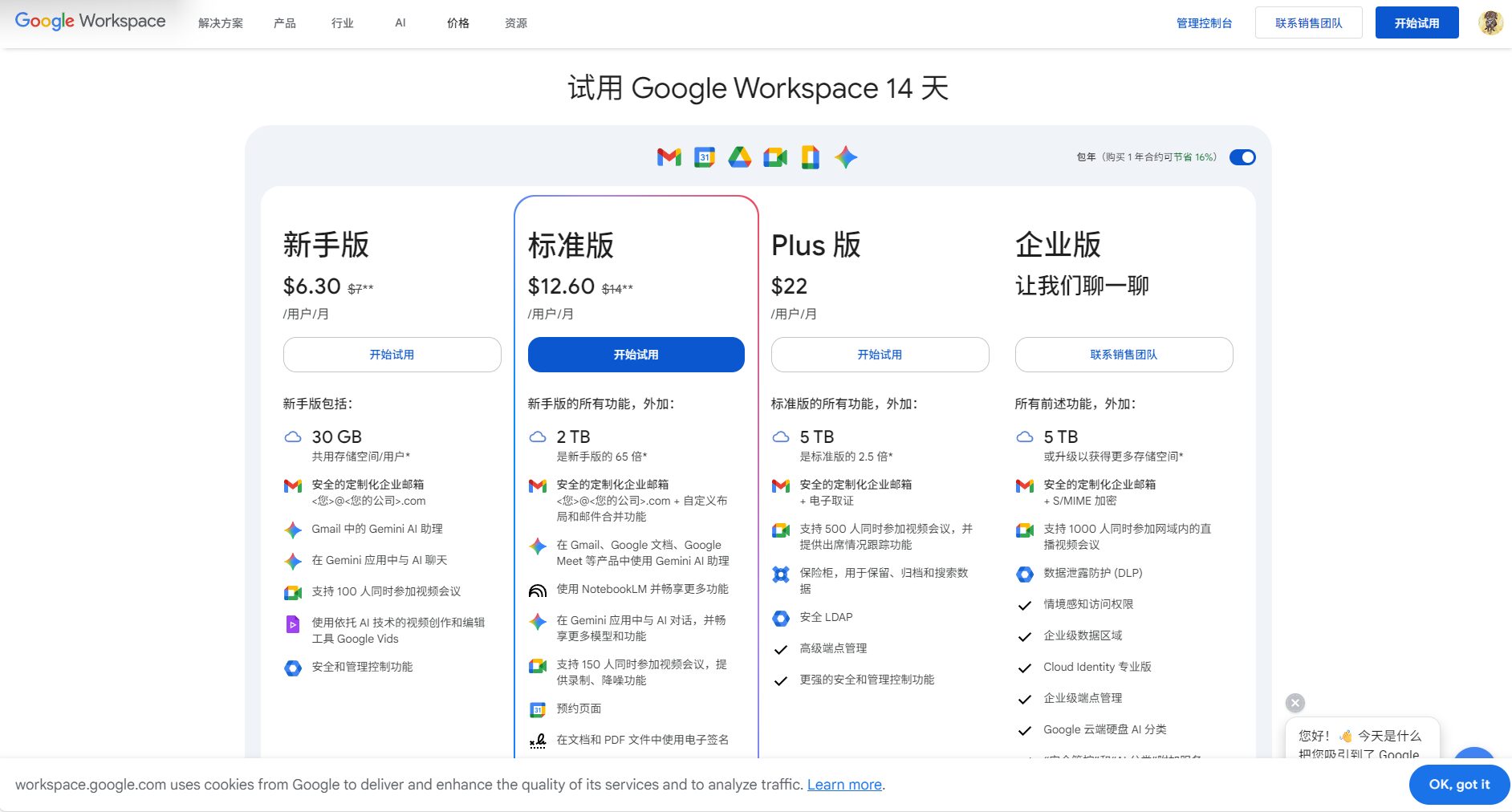Click checkmark beside 高级端点管理
Screen dimensions: 1512x812
(x=781, y=649)
